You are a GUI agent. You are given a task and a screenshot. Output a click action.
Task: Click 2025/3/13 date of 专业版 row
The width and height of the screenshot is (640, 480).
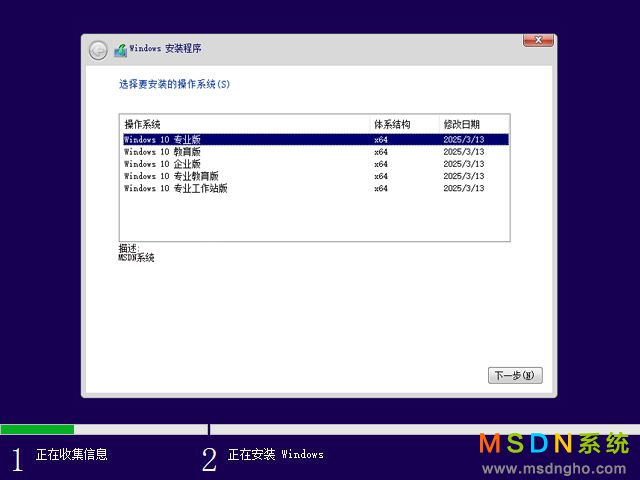464,140
